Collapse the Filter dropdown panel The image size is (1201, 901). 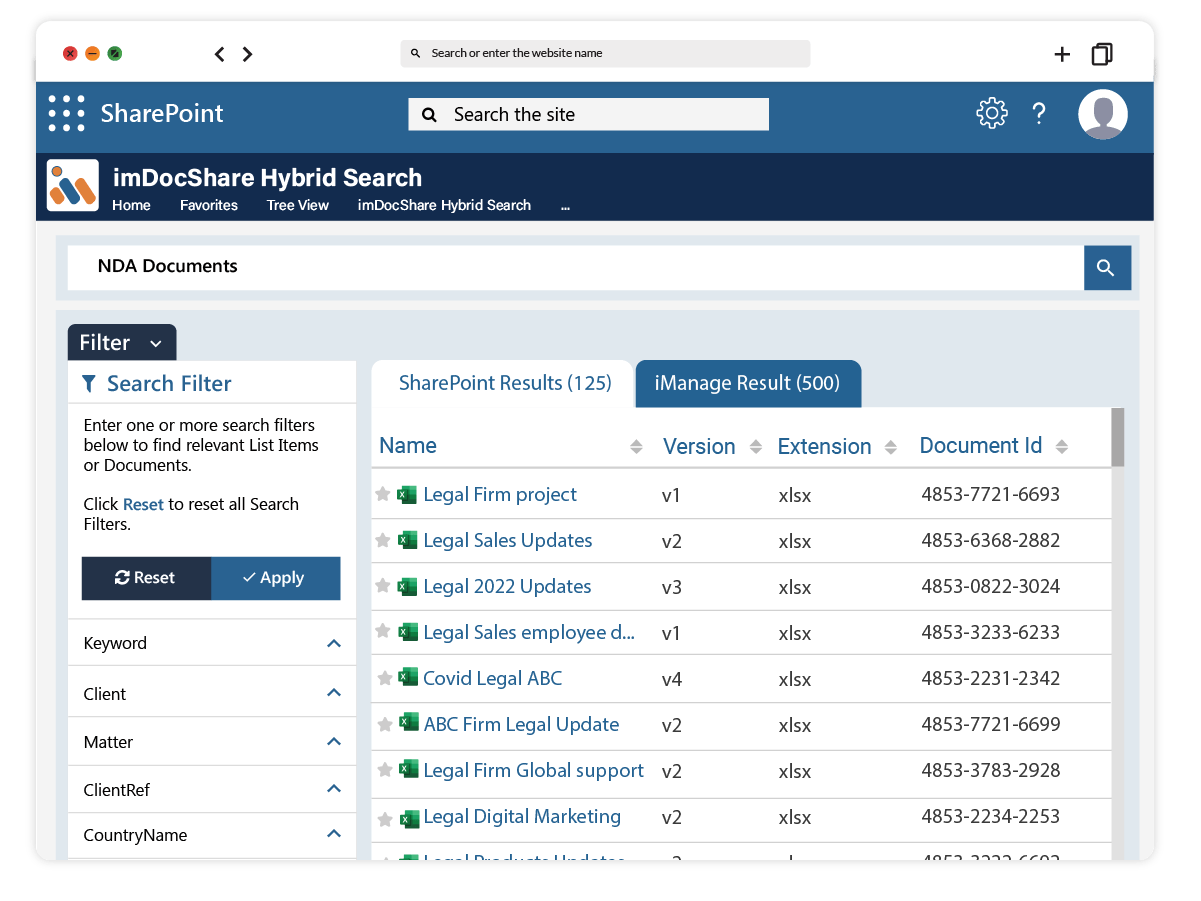[x=122, y=343]
